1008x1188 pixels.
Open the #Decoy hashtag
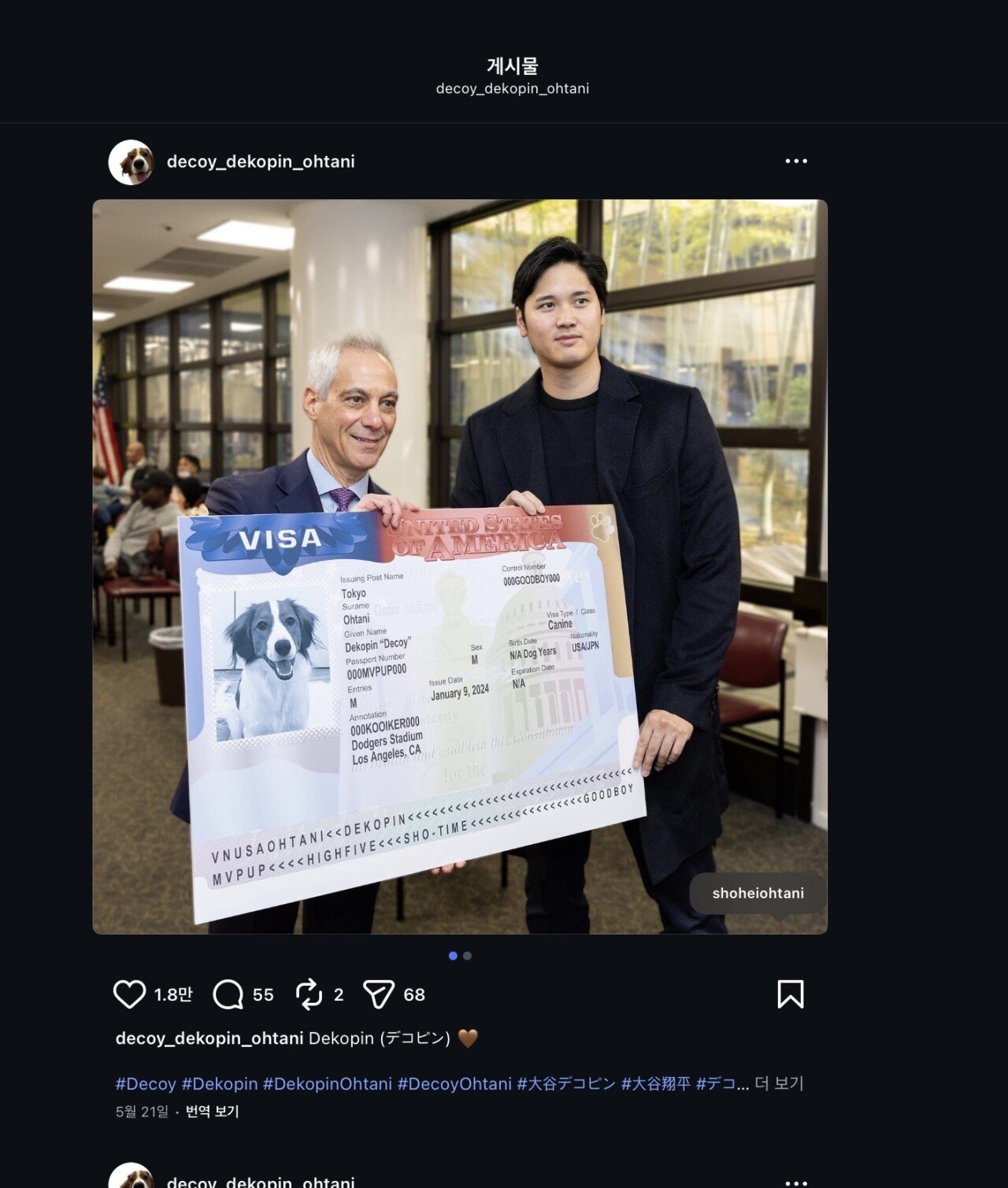pyautogui.click(x=146, y=1084)
